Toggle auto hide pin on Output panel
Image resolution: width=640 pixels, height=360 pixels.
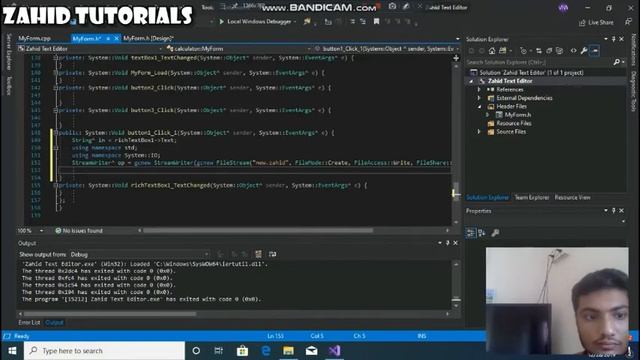point(448,243)
